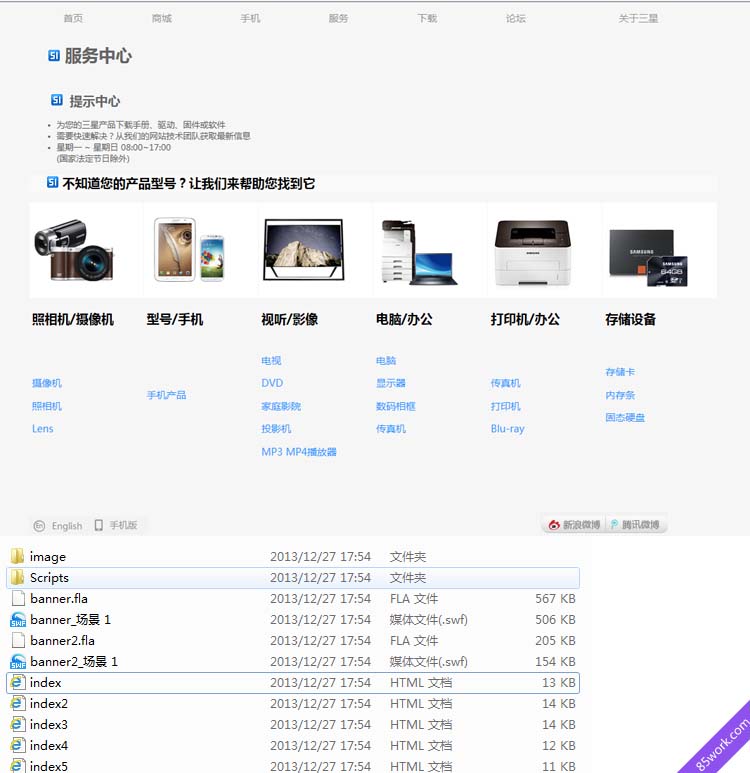Click the 存储设备 category heading
The image size is (750, 773).
click(x=630, y=319)
